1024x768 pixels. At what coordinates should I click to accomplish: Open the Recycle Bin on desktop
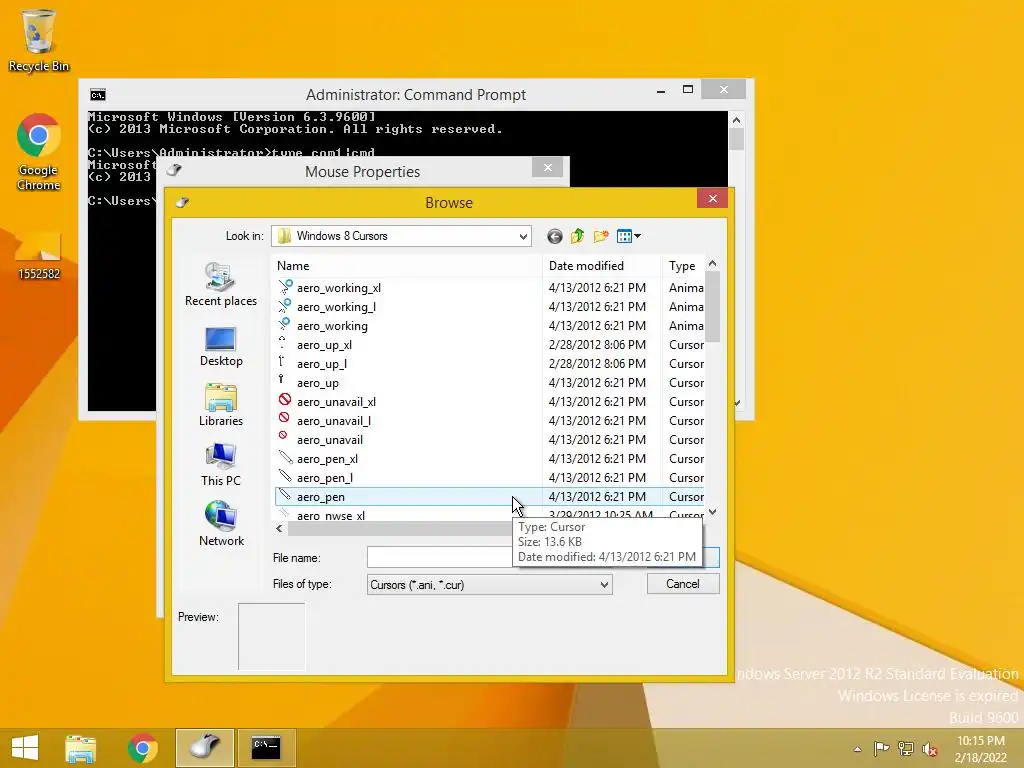pyautogui.click(x=39, y=40)
